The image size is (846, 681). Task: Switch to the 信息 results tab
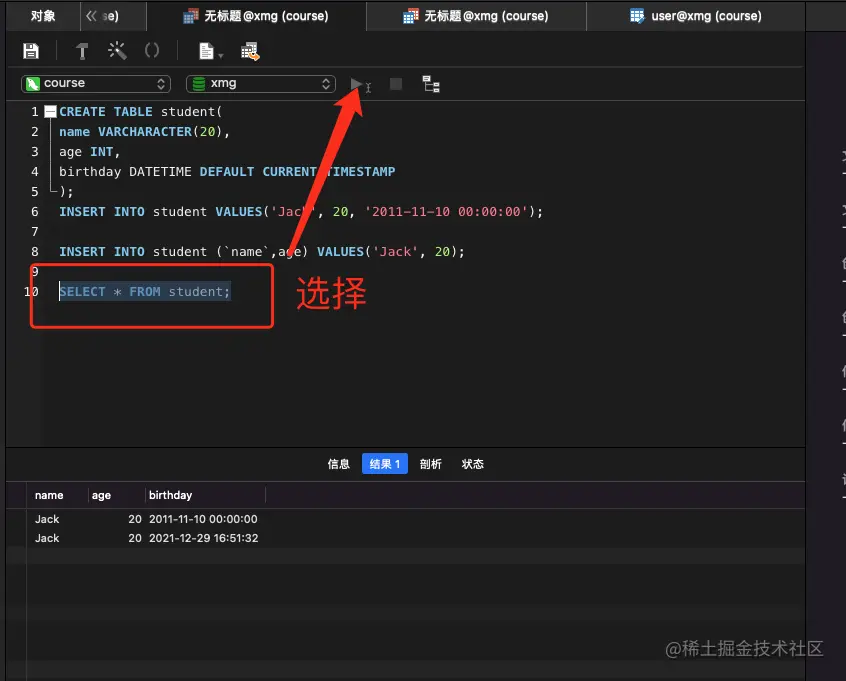(338, 464)
